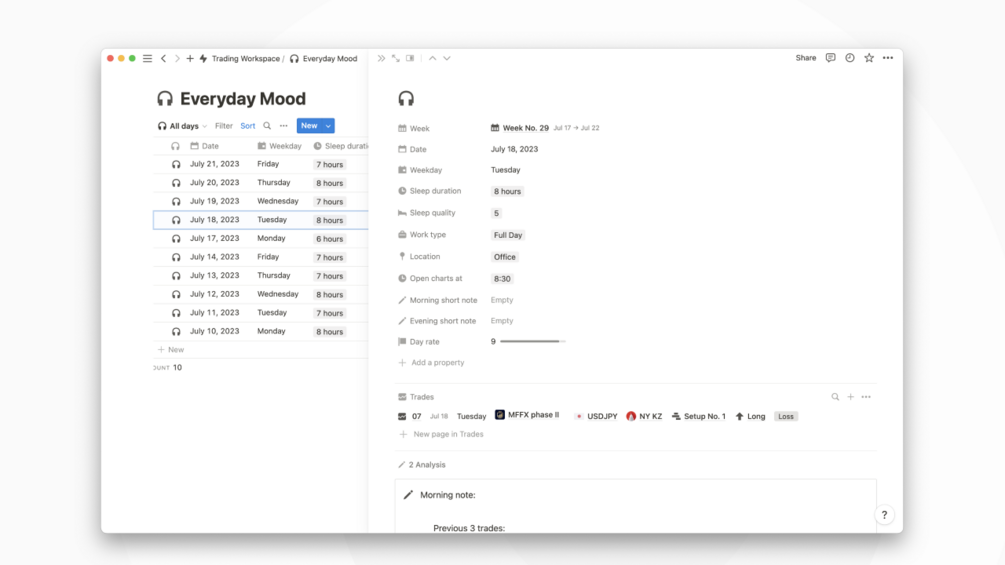Go forward with the right arrow
1005x565 pixels.
pos(177,58)
